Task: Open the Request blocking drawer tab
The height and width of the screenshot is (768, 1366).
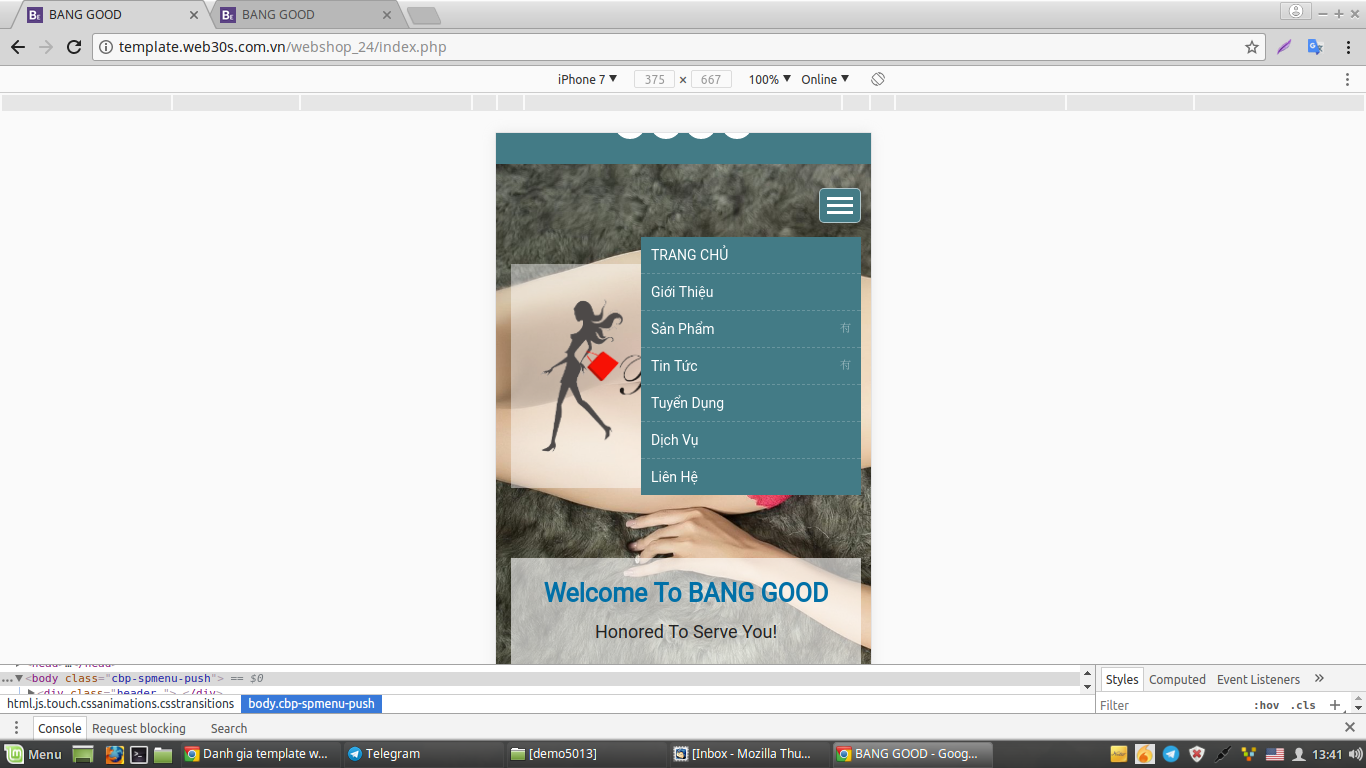Action: coord(139,728)
